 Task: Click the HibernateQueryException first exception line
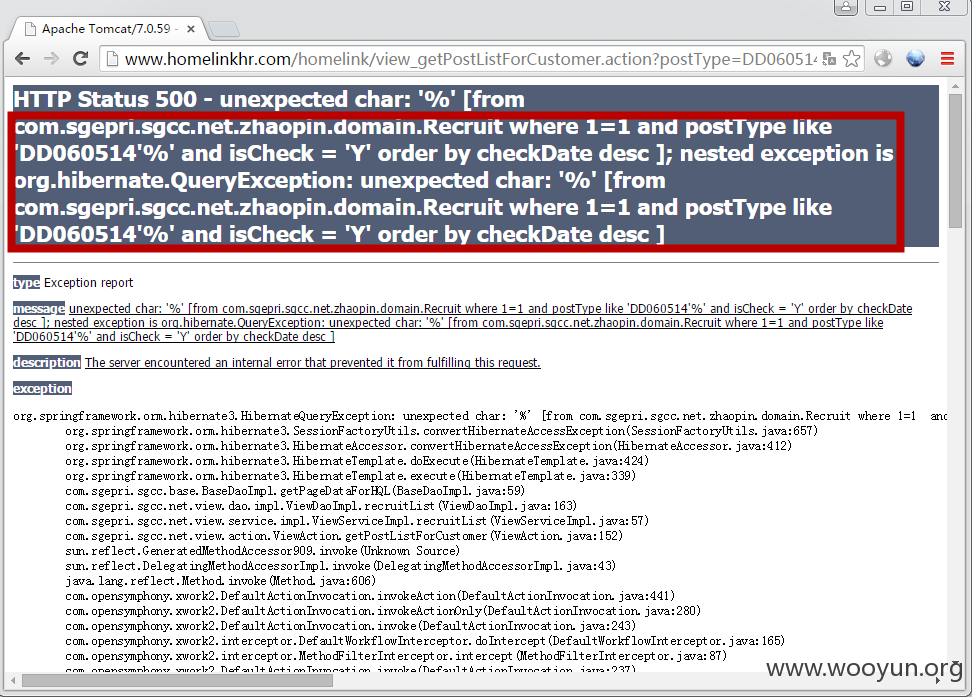click(480, 416)
